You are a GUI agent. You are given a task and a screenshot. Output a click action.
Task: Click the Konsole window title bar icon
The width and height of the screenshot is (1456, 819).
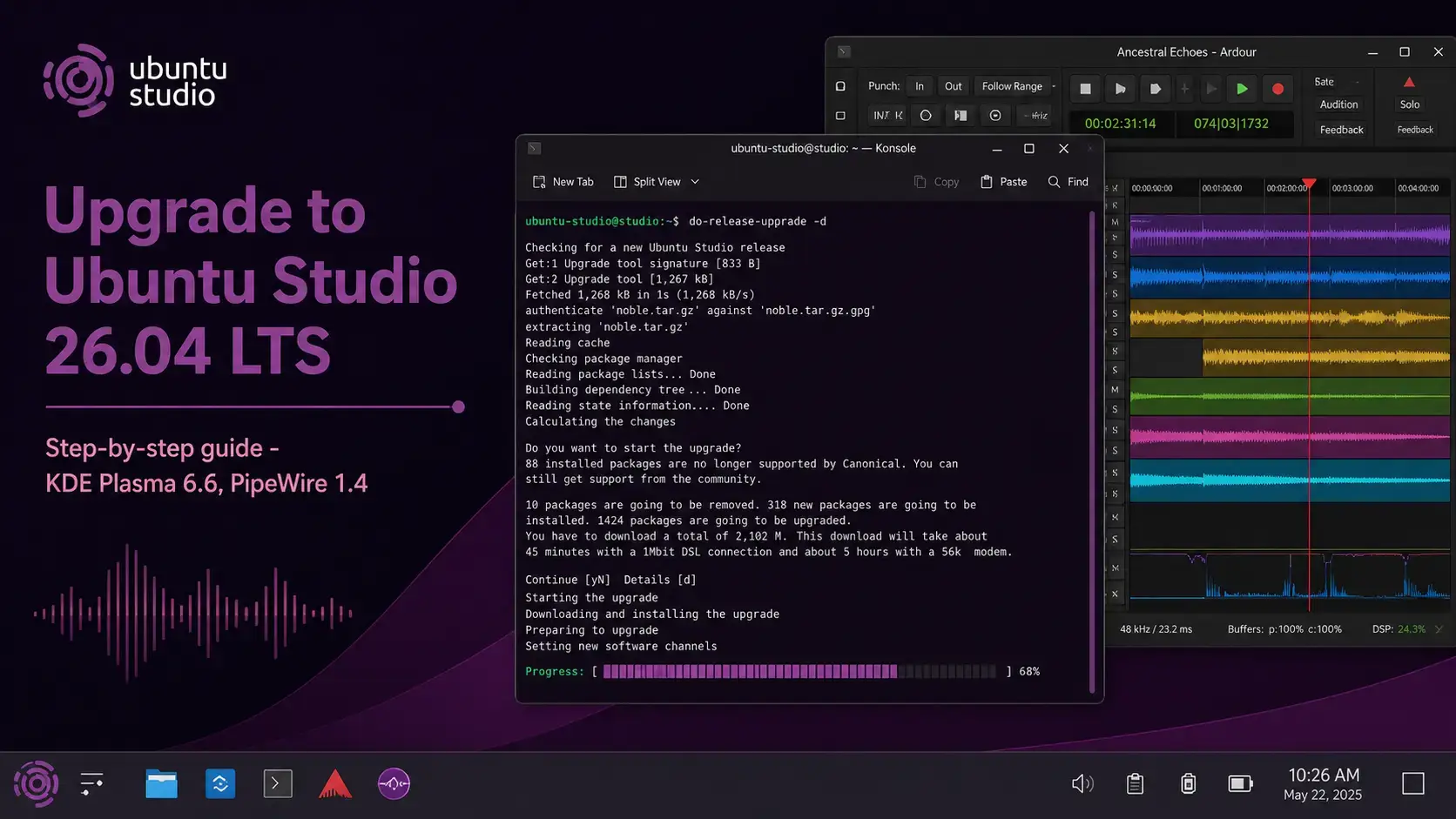[535, 148]
